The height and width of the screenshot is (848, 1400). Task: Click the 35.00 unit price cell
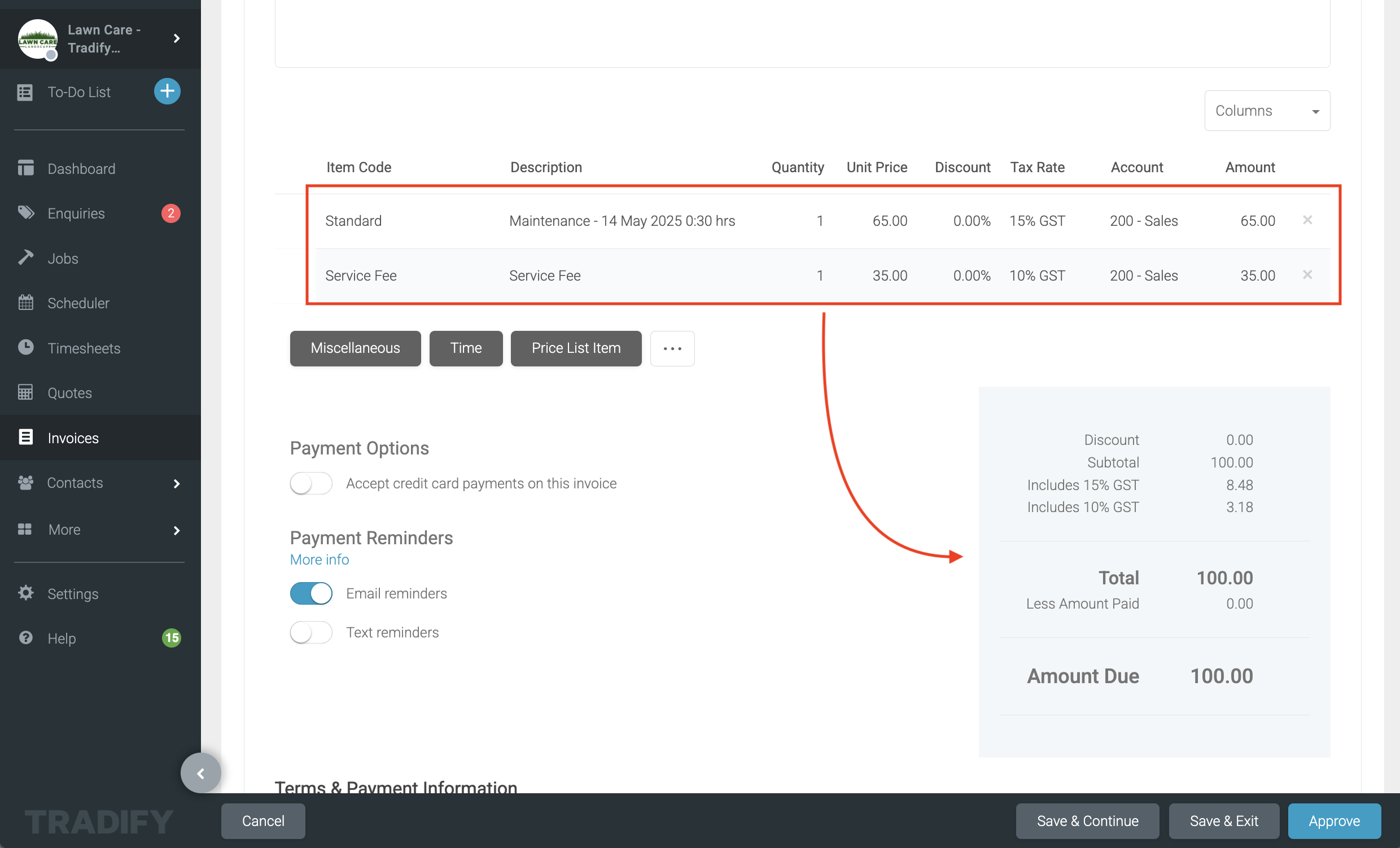pos(890,276)
